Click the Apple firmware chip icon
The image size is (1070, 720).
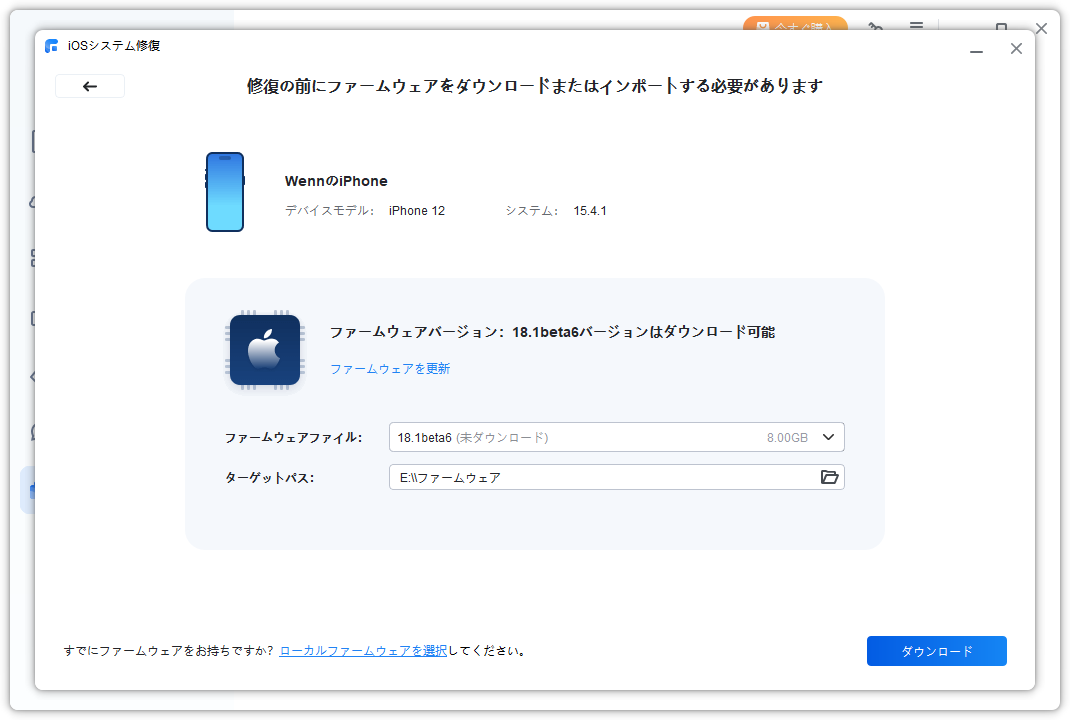pos(264,350)
